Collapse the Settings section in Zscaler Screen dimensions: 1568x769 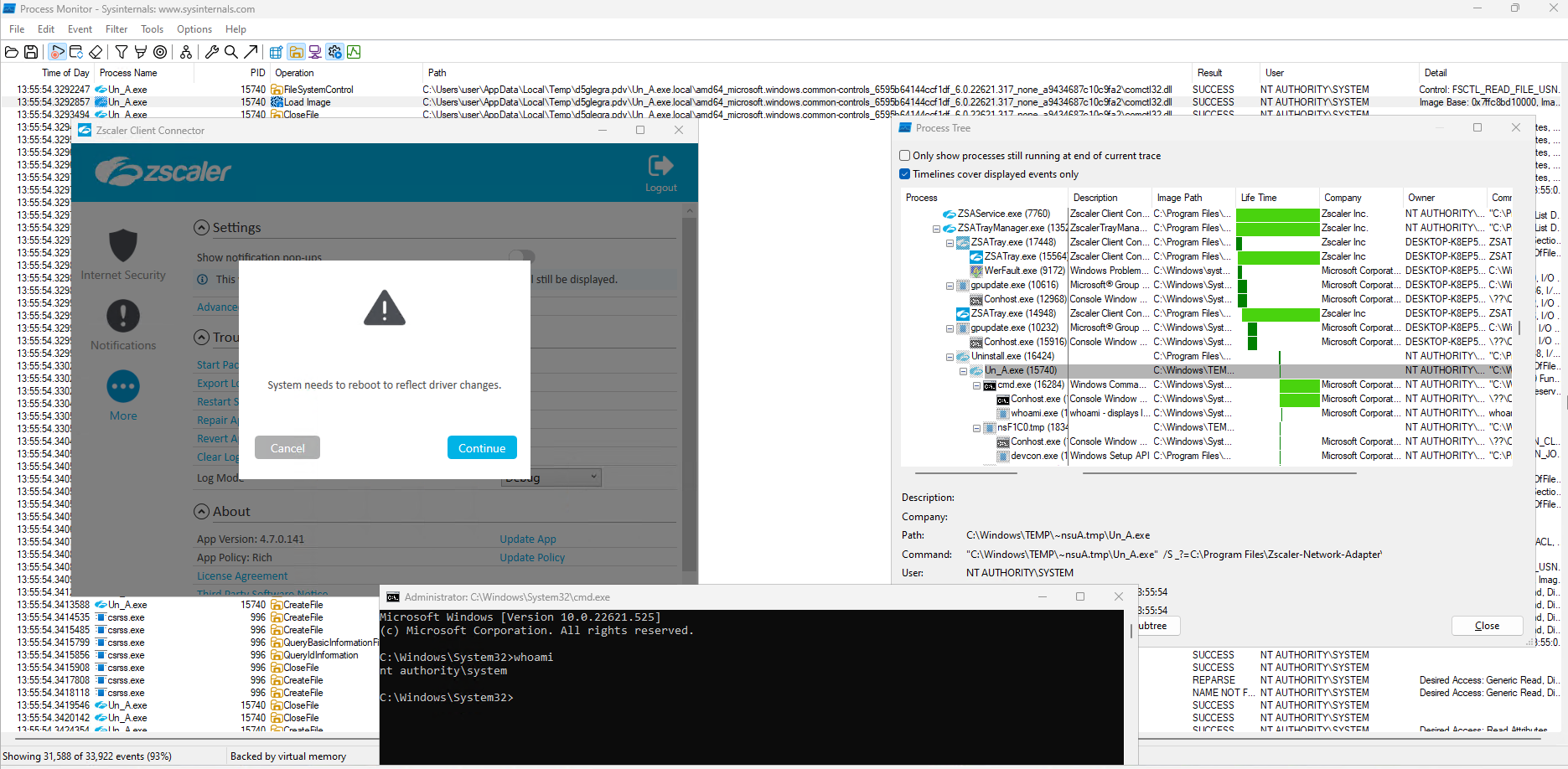[201, 228]
